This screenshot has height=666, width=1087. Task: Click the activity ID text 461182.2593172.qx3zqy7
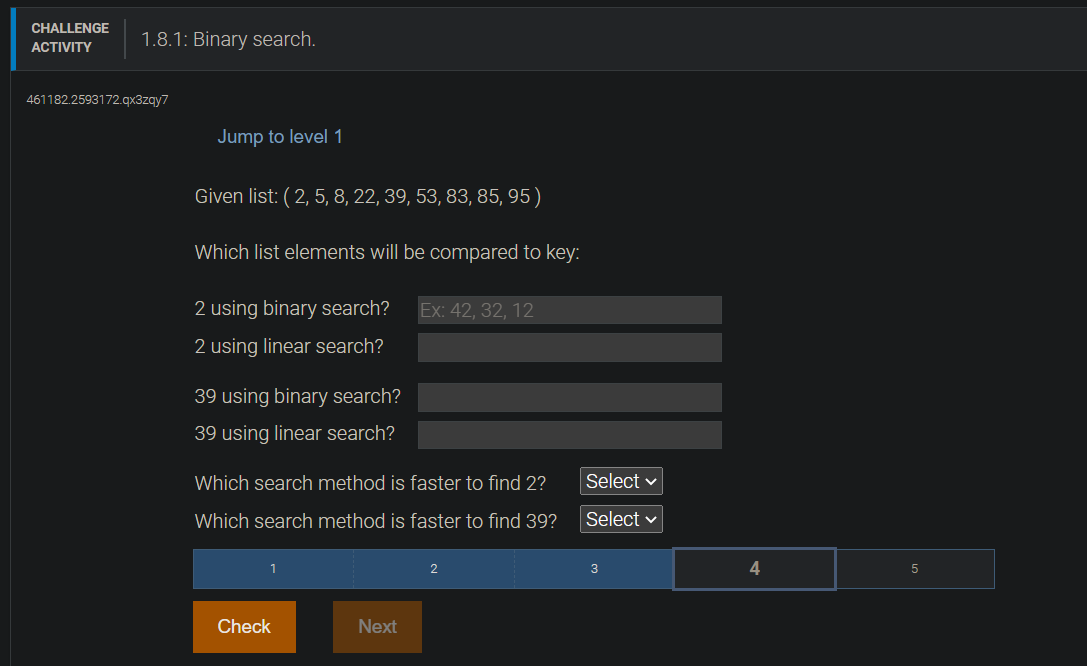pyautogui.click(x=96, y=100)
